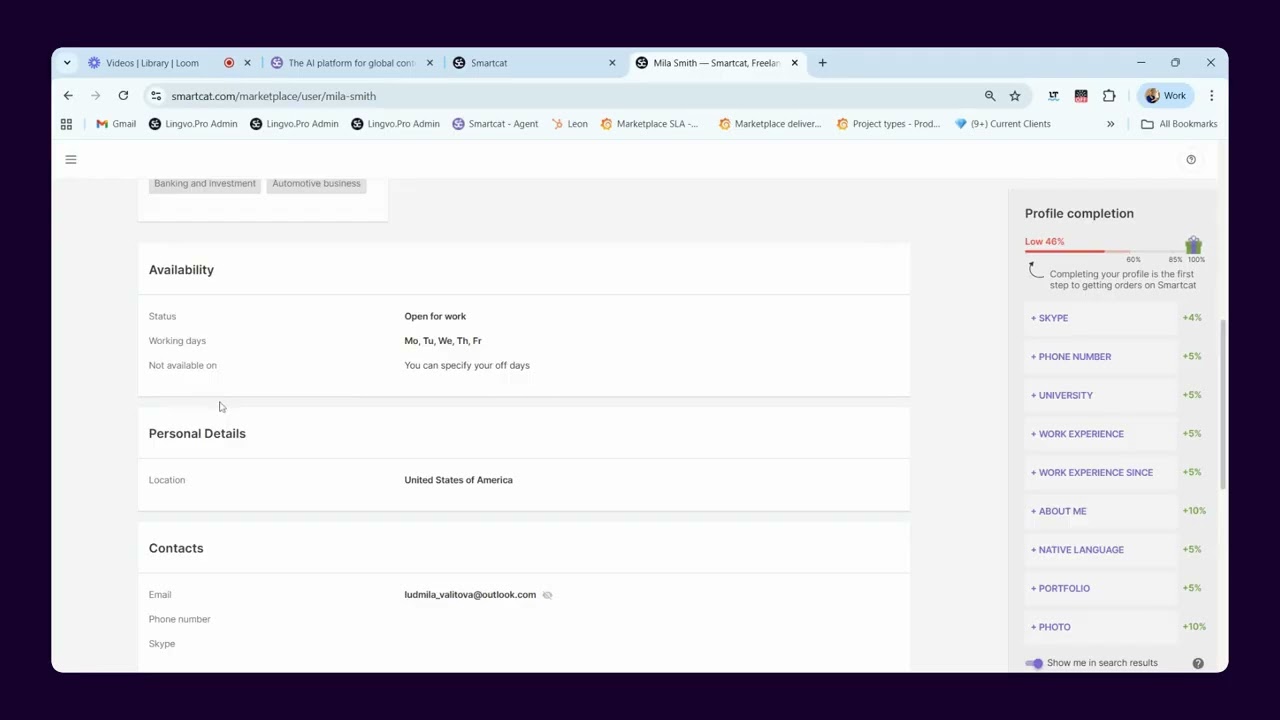Open the Work profile button
1280x720 pixels.
point(1165,96)
